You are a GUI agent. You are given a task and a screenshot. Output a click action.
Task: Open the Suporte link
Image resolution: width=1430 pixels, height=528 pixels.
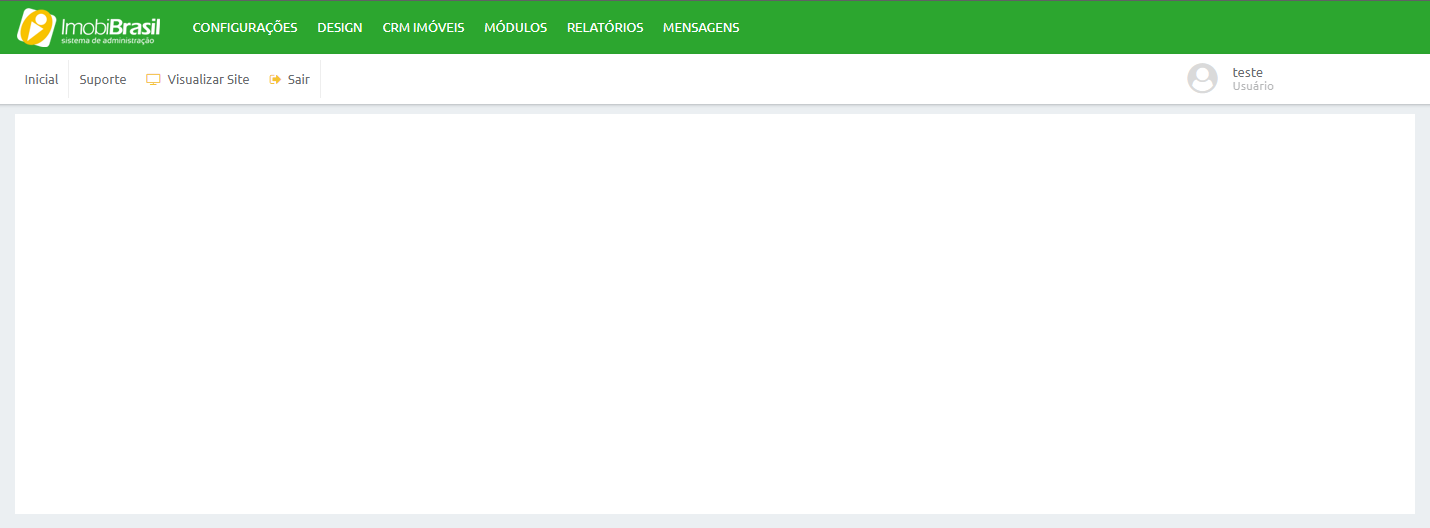tap(103, 80)
